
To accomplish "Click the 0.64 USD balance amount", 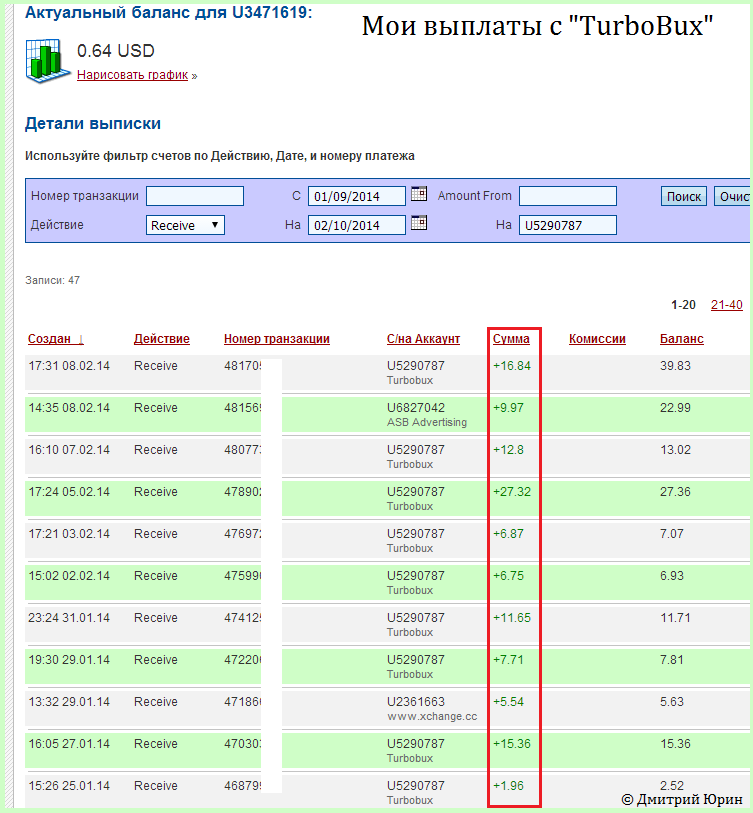I will click(116, 51).
